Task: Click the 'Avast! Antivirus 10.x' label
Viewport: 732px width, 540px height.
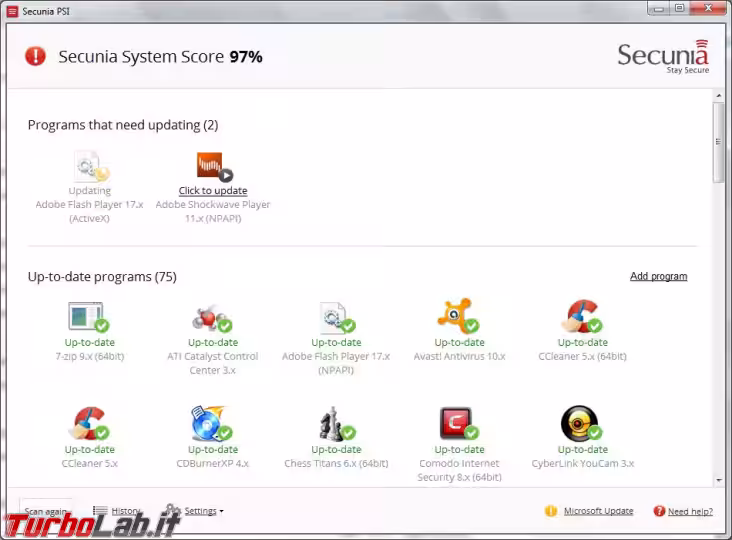Action: pos(459,356)
